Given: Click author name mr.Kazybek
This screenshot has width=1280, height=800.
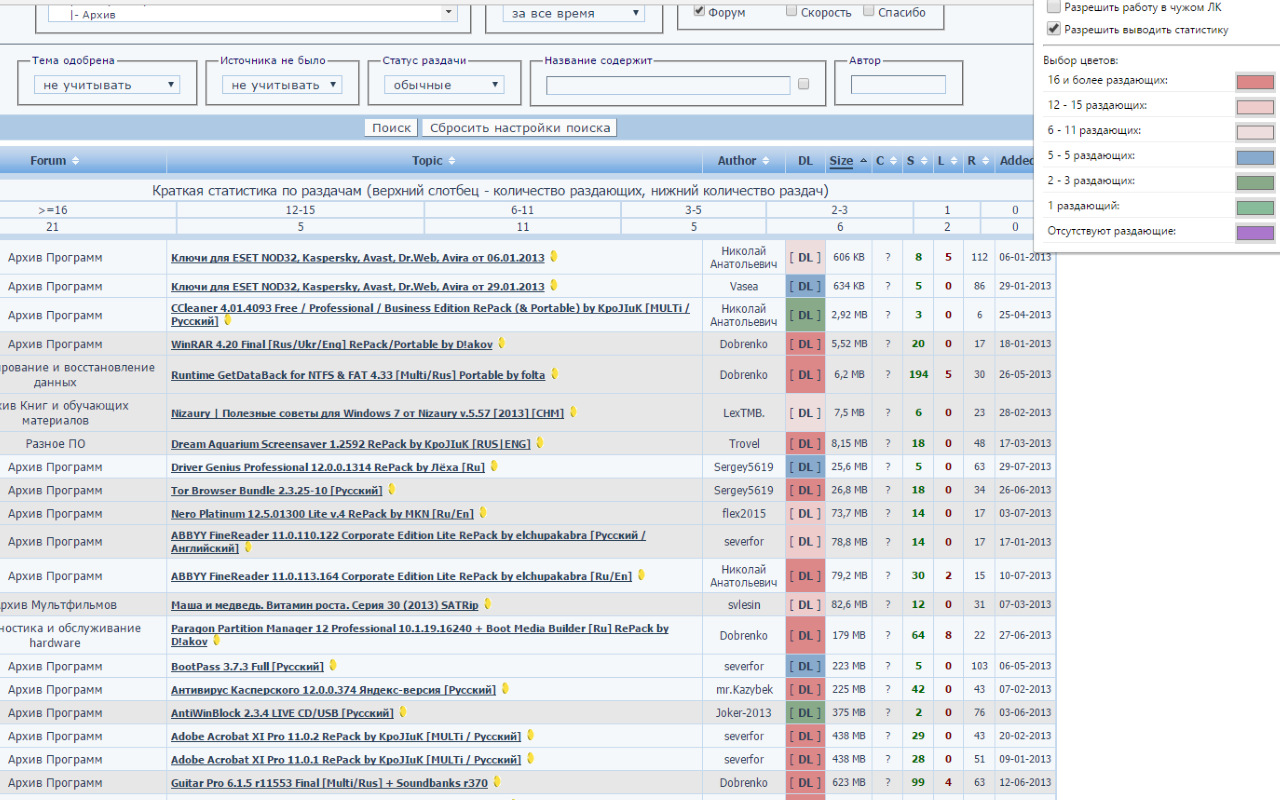Looking at the screenshot, I should point(744,690).
